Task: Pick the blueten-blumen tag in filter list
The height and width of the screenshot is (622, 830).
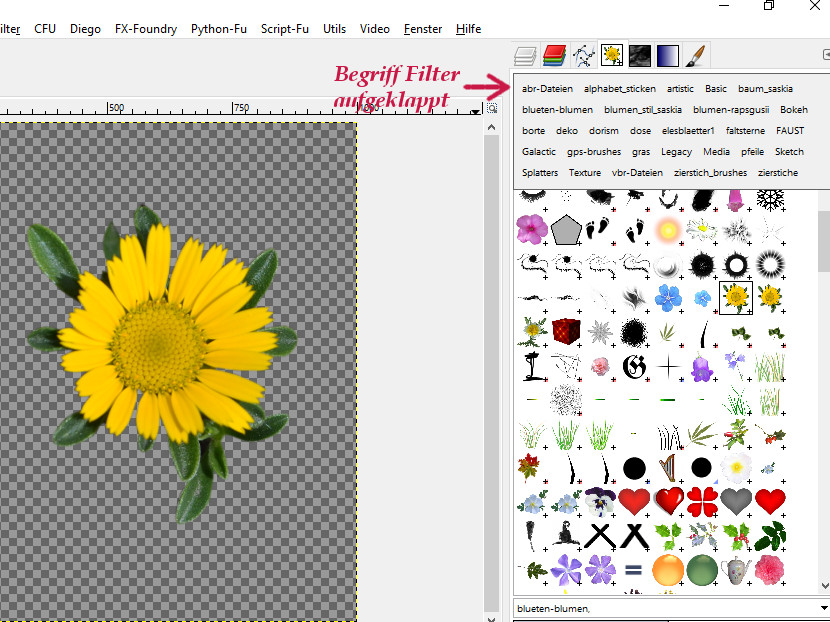Action: [557, 110]
